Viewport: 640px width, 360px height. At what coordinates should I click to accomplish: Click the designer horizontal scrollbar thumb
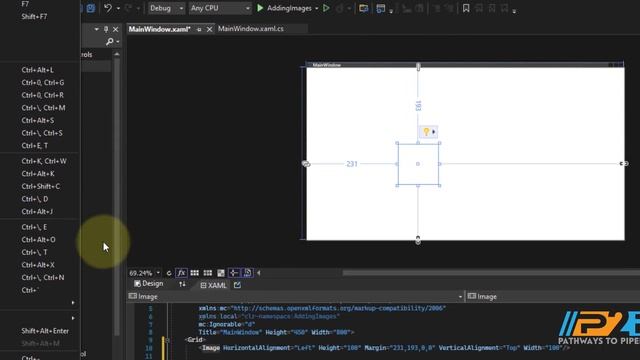point(491,273)
